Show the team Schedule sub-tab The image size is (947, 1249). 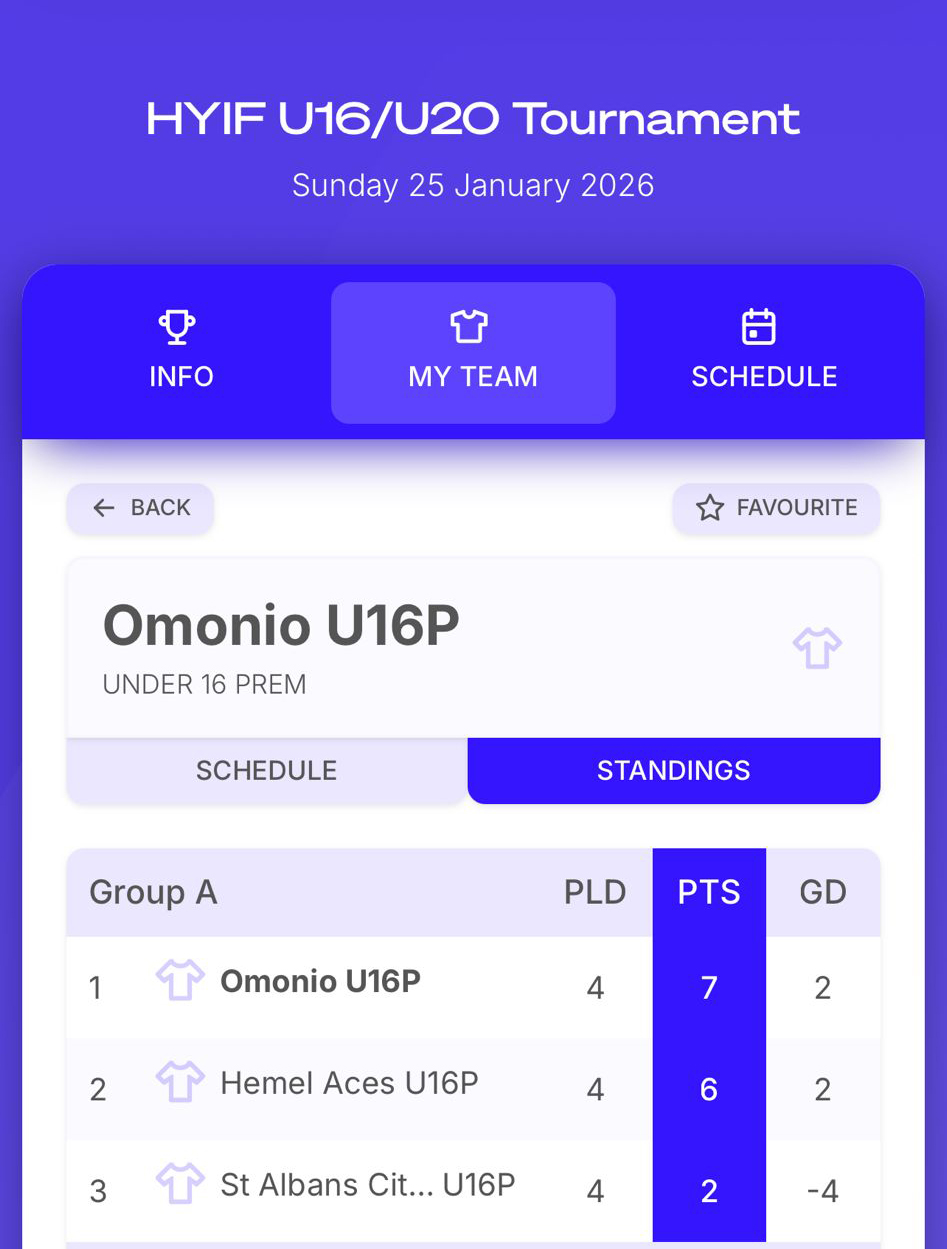pyautogui.click(x=266, y=770)
